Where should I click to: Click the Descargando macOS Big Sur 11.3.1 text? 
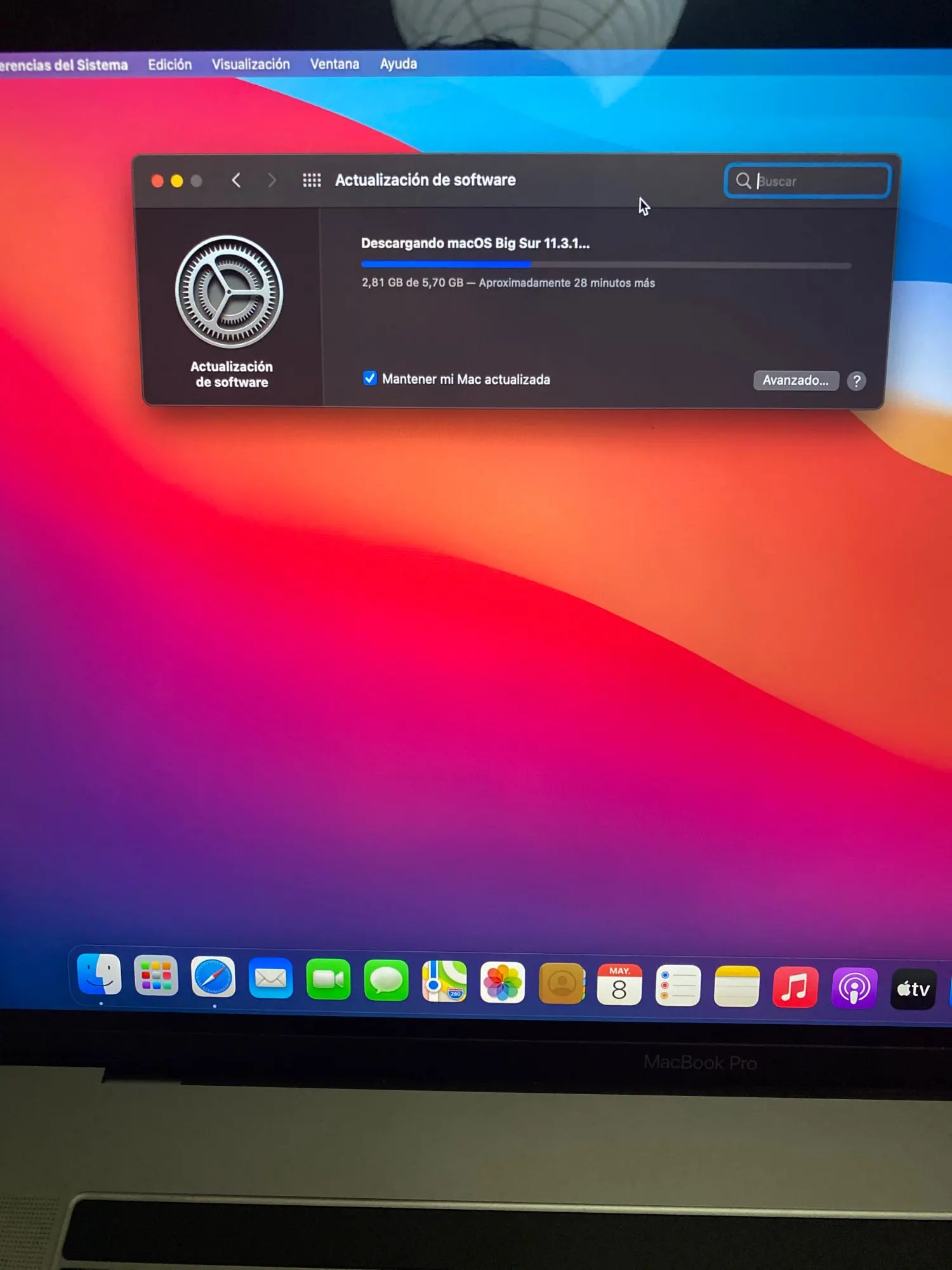point(475,243)
